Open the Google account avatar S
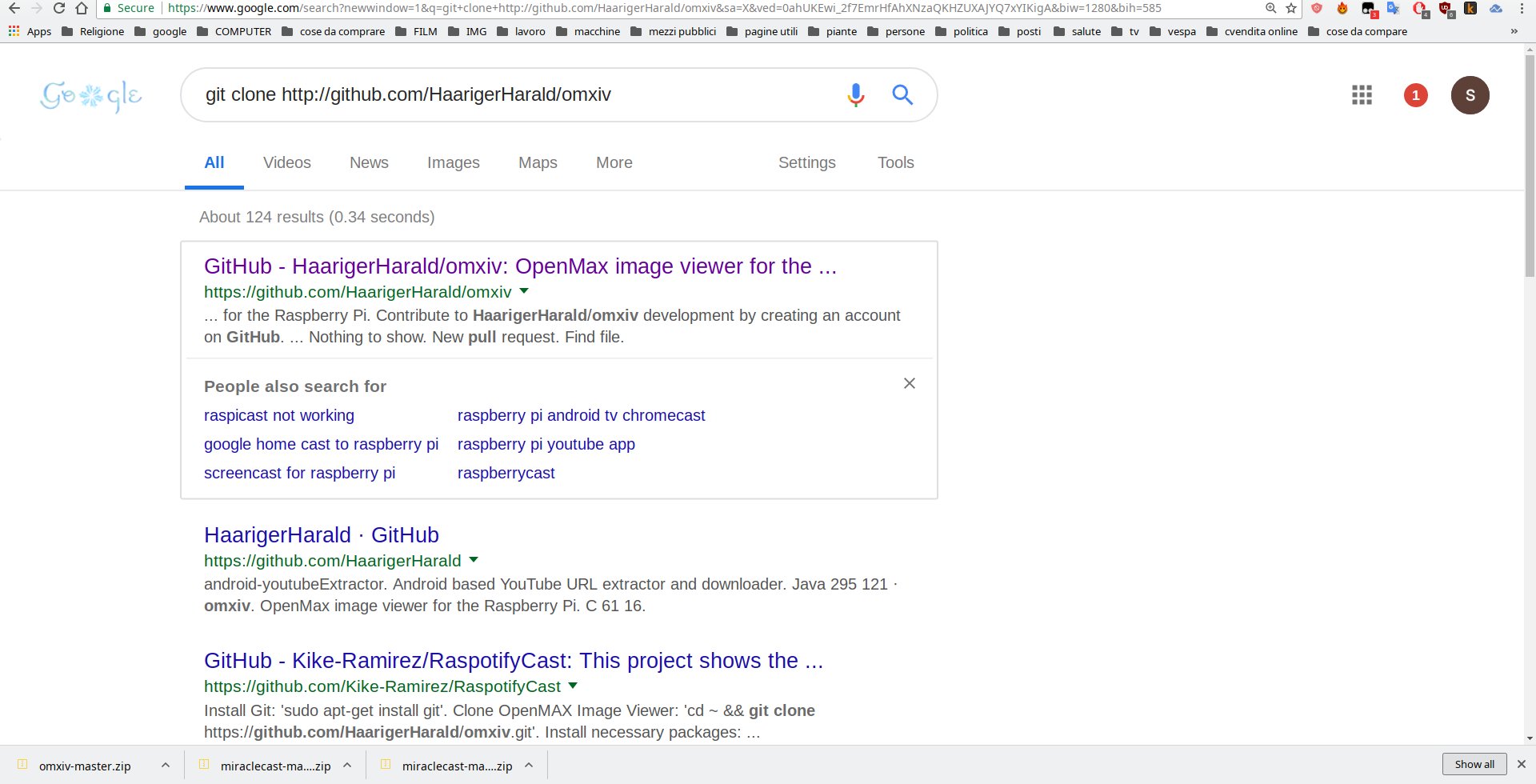Viewport: 1536px width, 784px height. (x=1470, y=95)
